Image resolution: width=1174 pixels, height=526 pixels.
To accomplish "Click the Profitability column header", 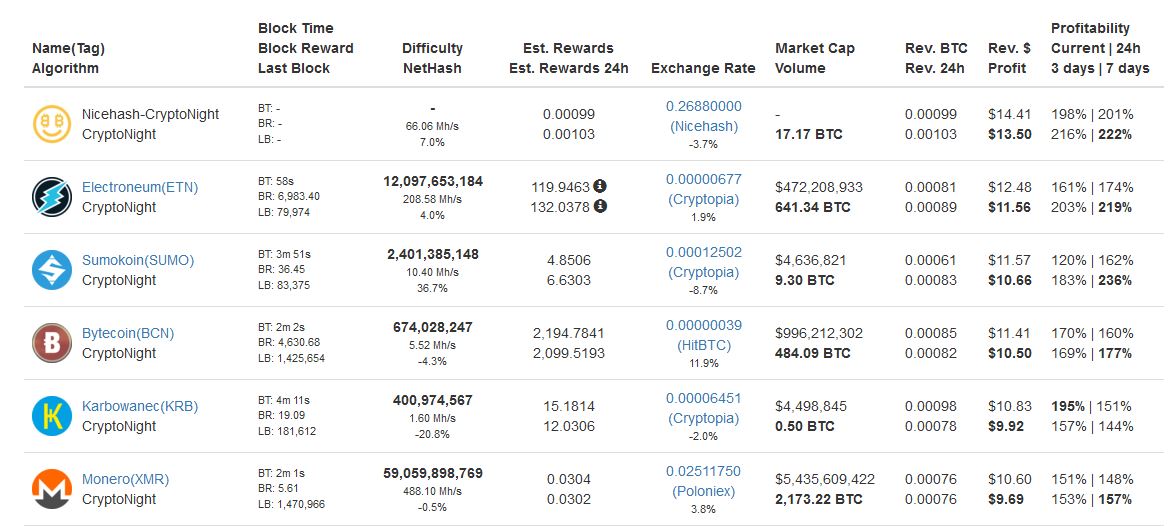I will coord(1100,48).
